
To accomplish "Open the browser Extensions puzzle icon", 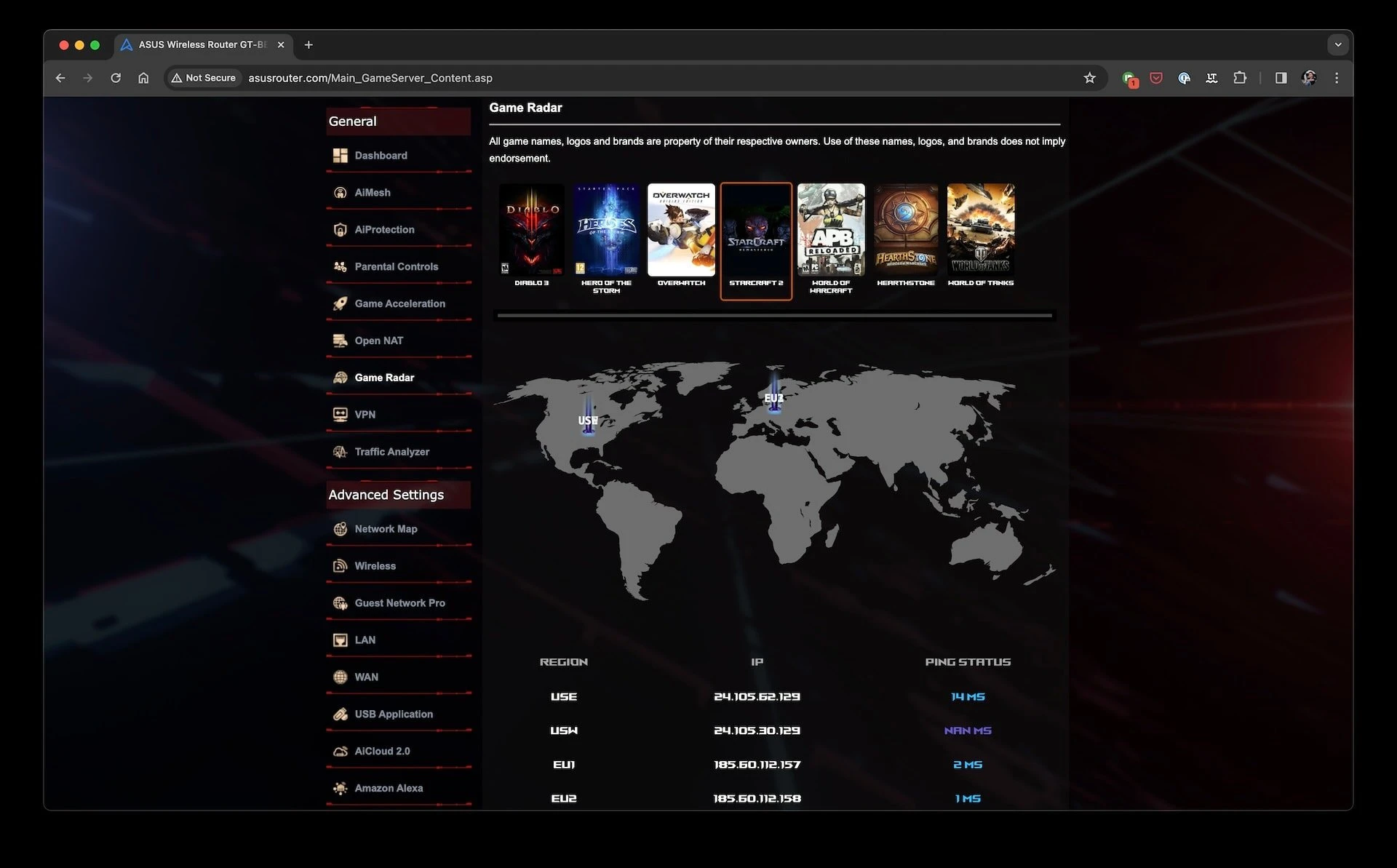I will [1240, 78].
